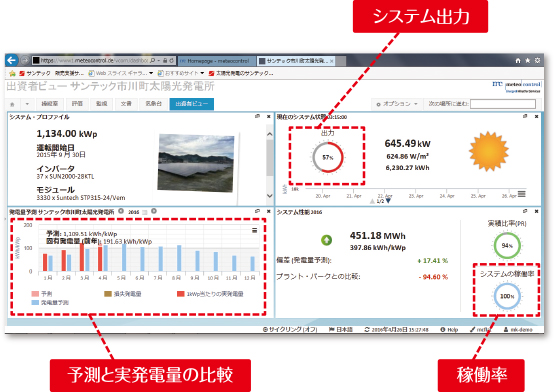Open the 気象台 tab
The width and height of the screenshot is (556, 392).
154,104
